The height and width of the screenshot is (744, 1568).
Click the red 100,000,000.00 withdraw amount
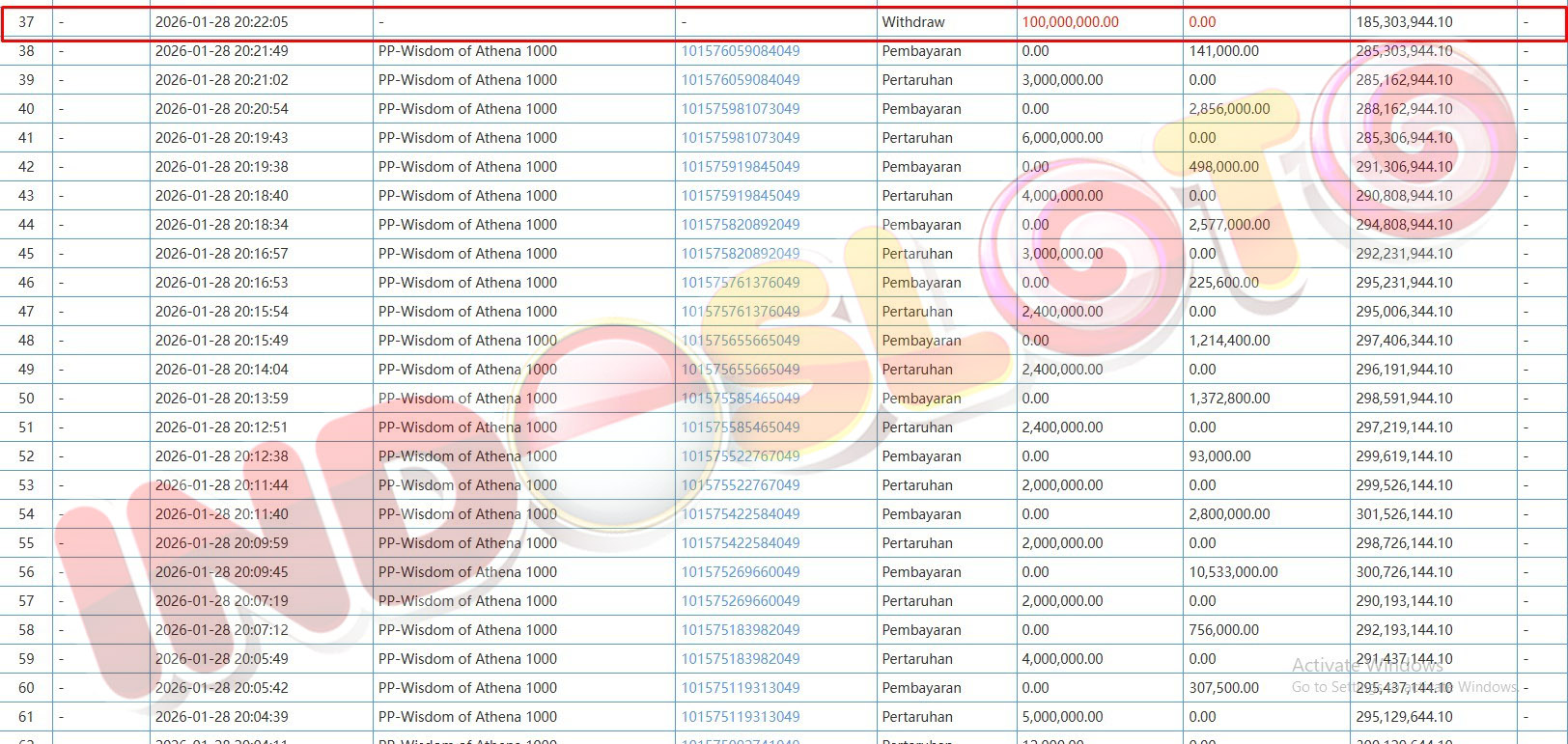click(x=1070, y=22)
